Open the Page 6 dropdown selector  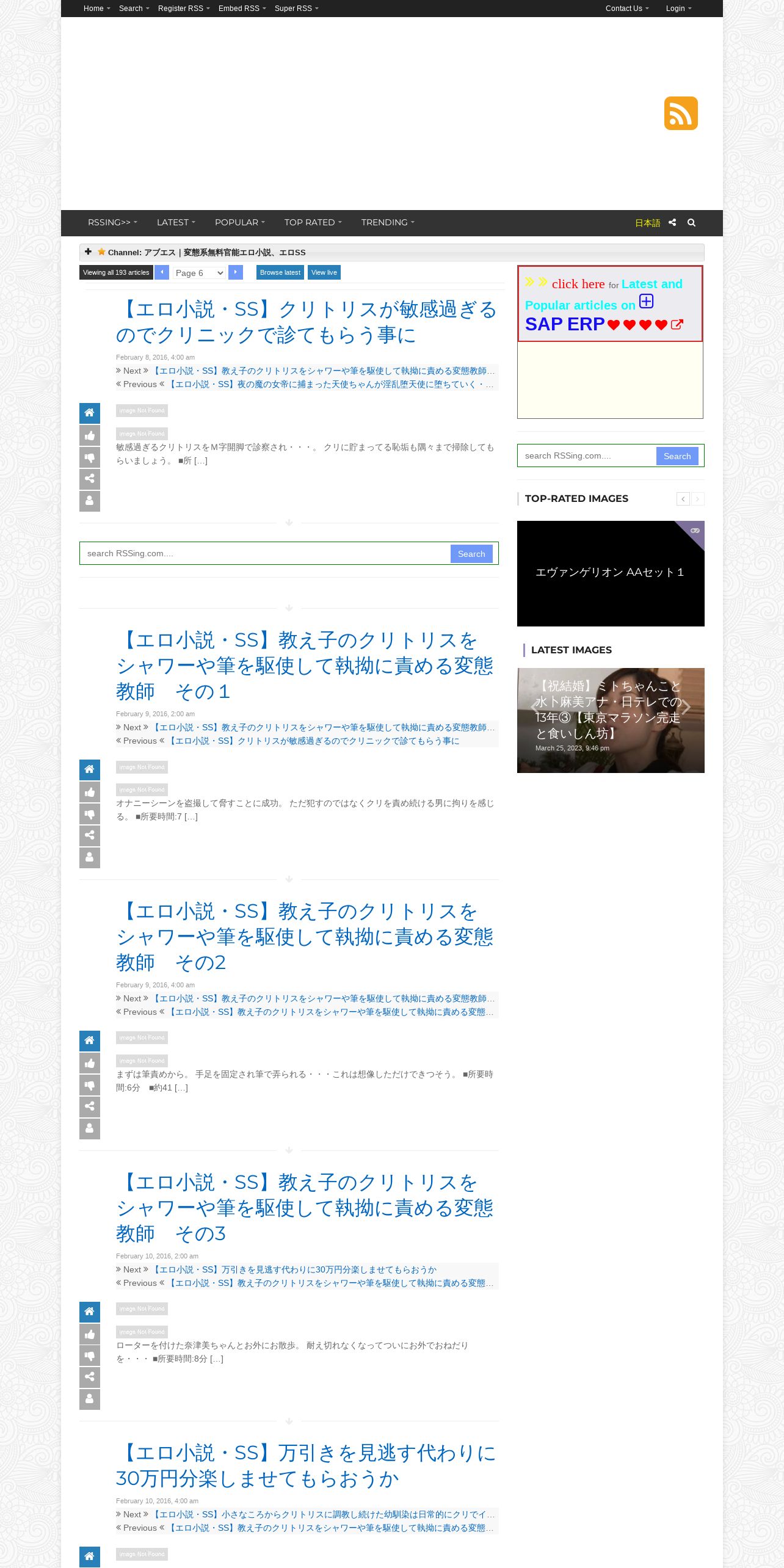click(199, 273)
